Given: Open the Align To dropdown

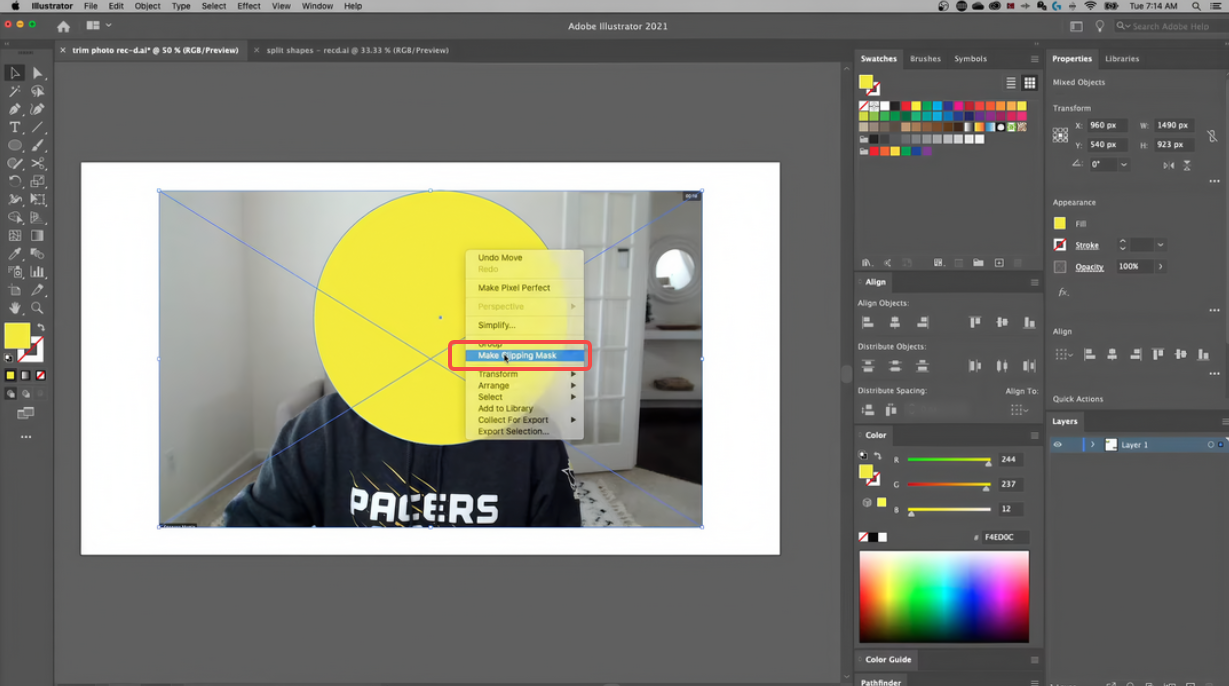Looking at the screenshot, I should [1020, 409].
